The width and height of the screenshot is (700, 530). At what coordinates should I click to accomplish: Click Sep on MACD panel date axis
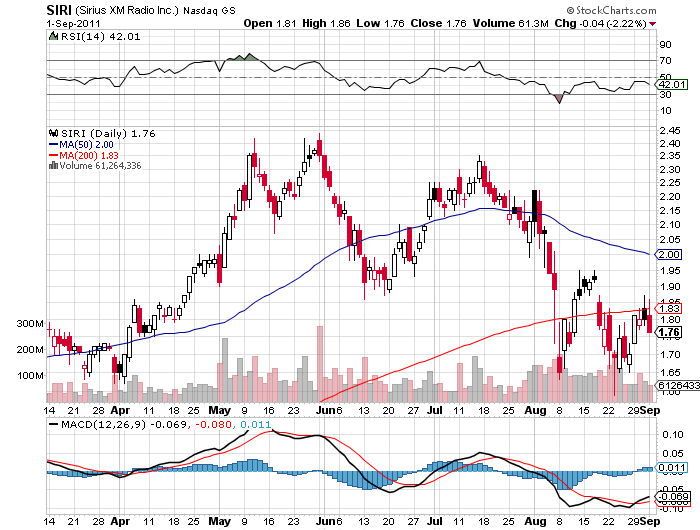click(x=650, y=521)
